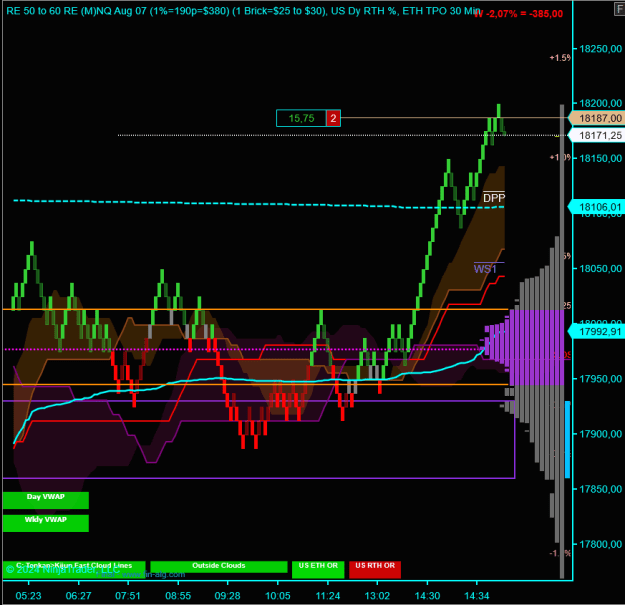Click the W -2,07% = -385,00 readout

pyautogui.click(x=519, y=14)
